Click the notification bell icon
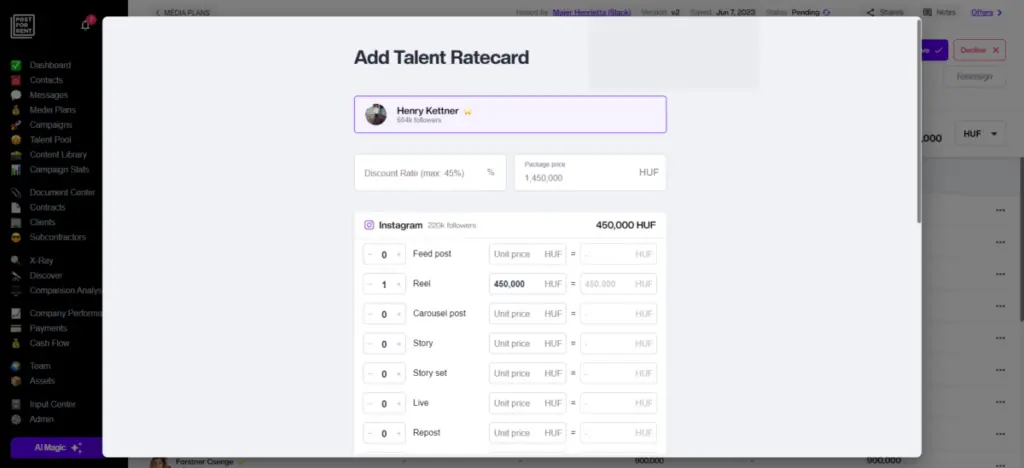The image size is (1024, 468). (x=85, y=24)
